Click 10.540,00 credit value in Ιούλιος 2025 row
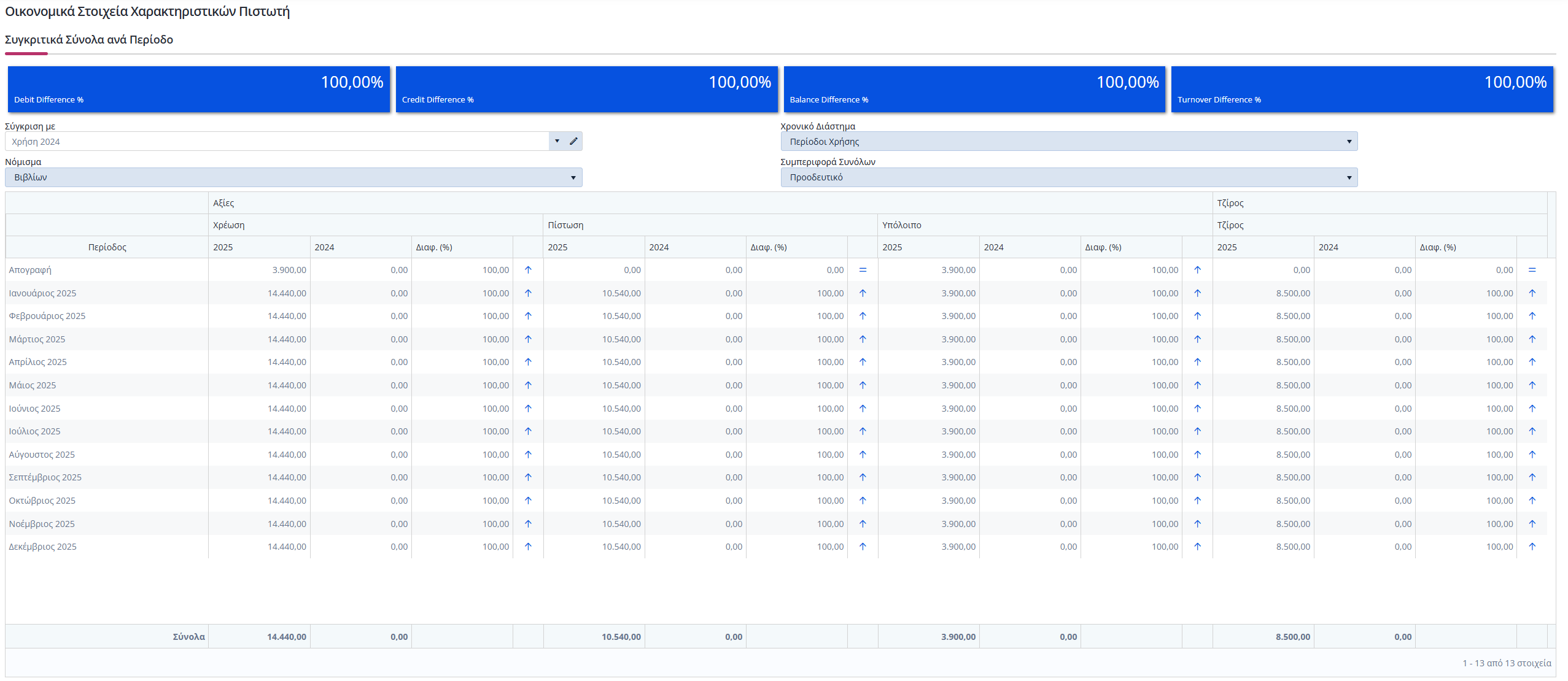 pos(621,431)
